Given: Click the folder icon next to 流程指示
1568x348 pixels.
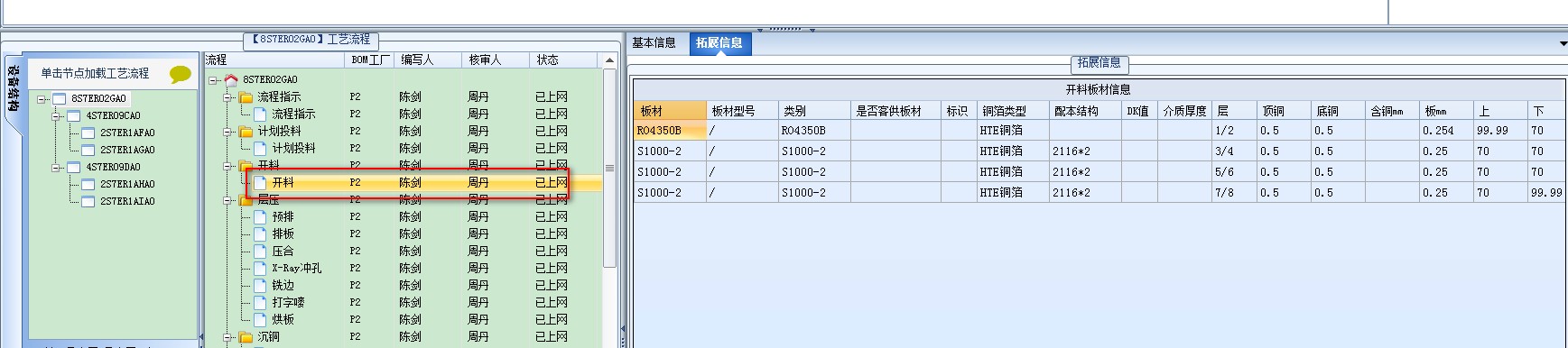Looking at the screenshot, I should click(246, 97).
